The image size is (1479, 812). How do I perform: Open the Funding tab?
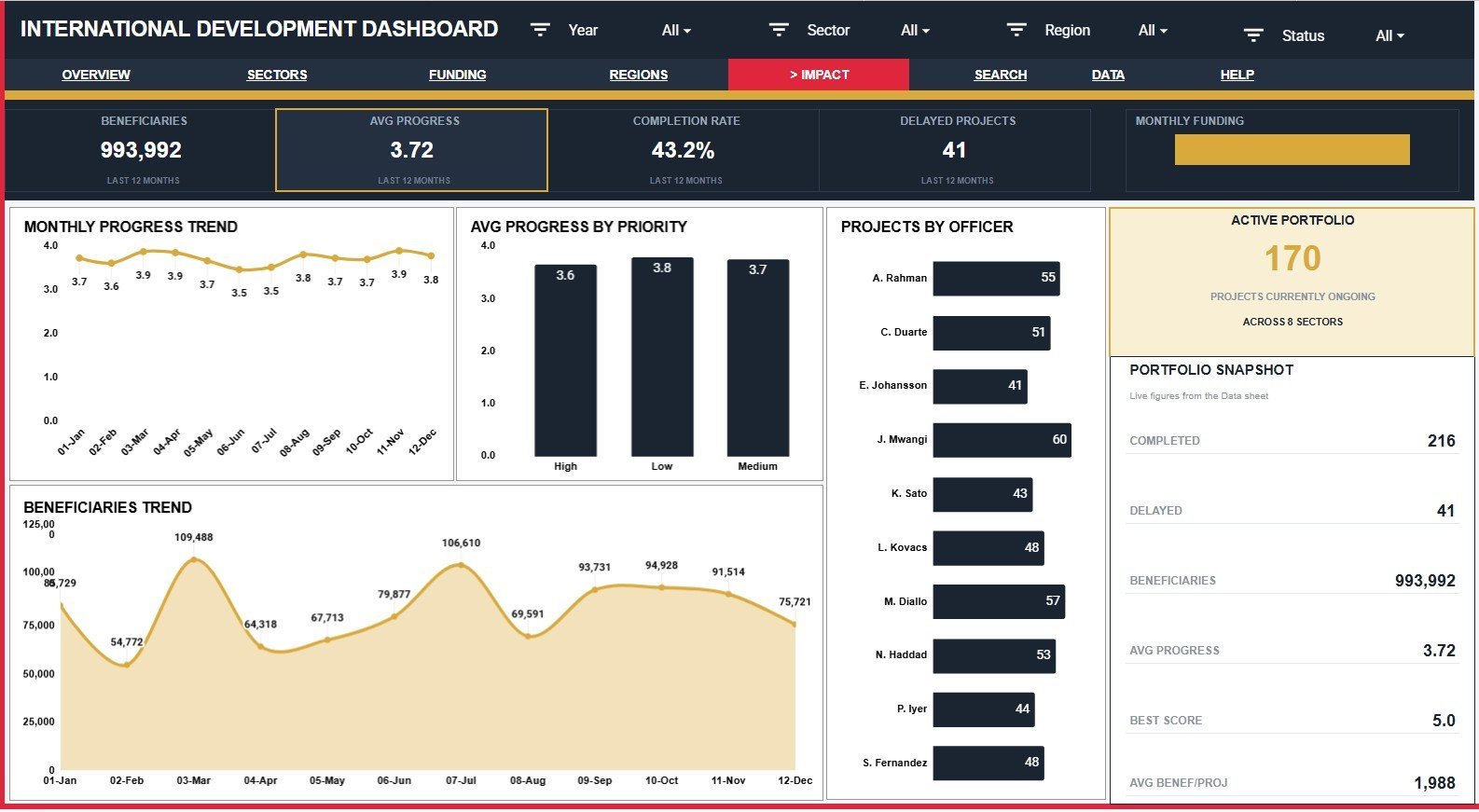tap(458, 75)
